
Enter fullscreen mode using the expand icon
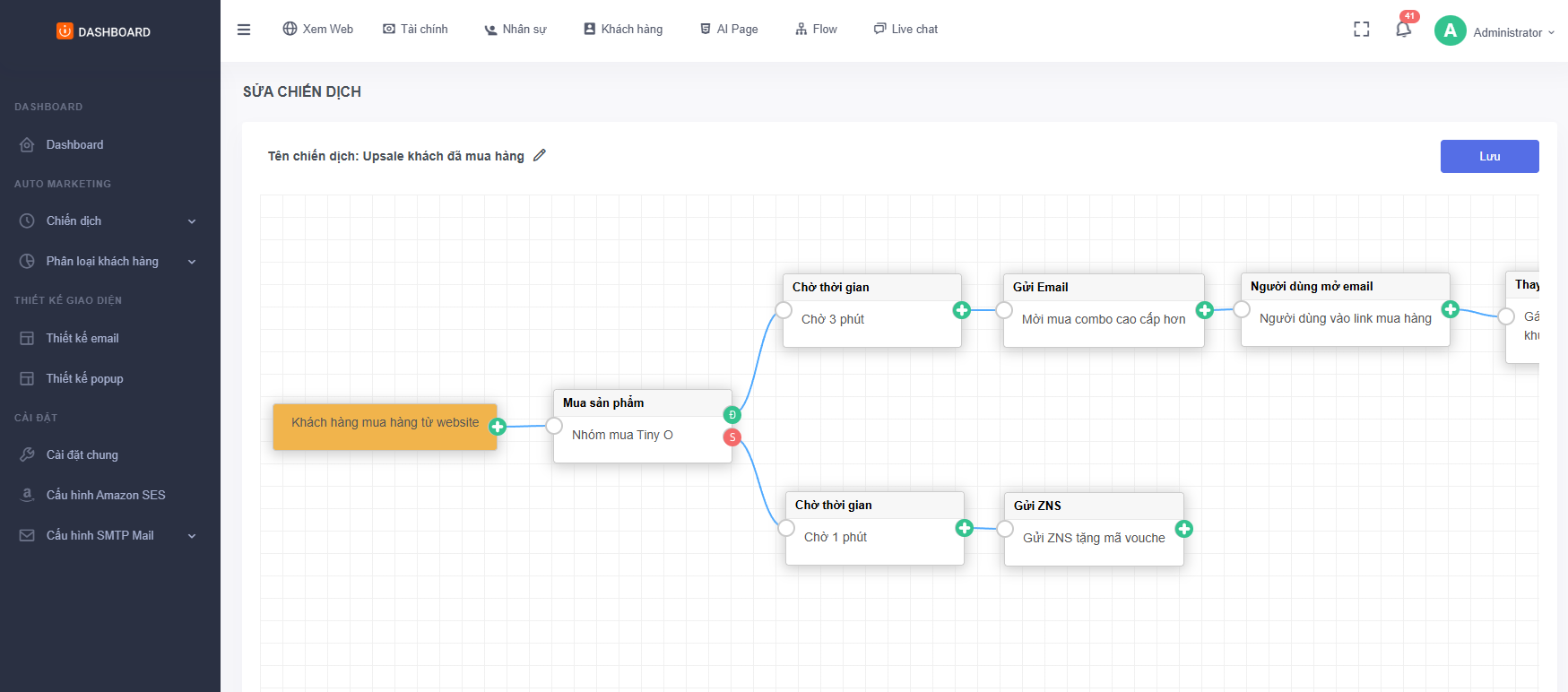pos(1361,30)
